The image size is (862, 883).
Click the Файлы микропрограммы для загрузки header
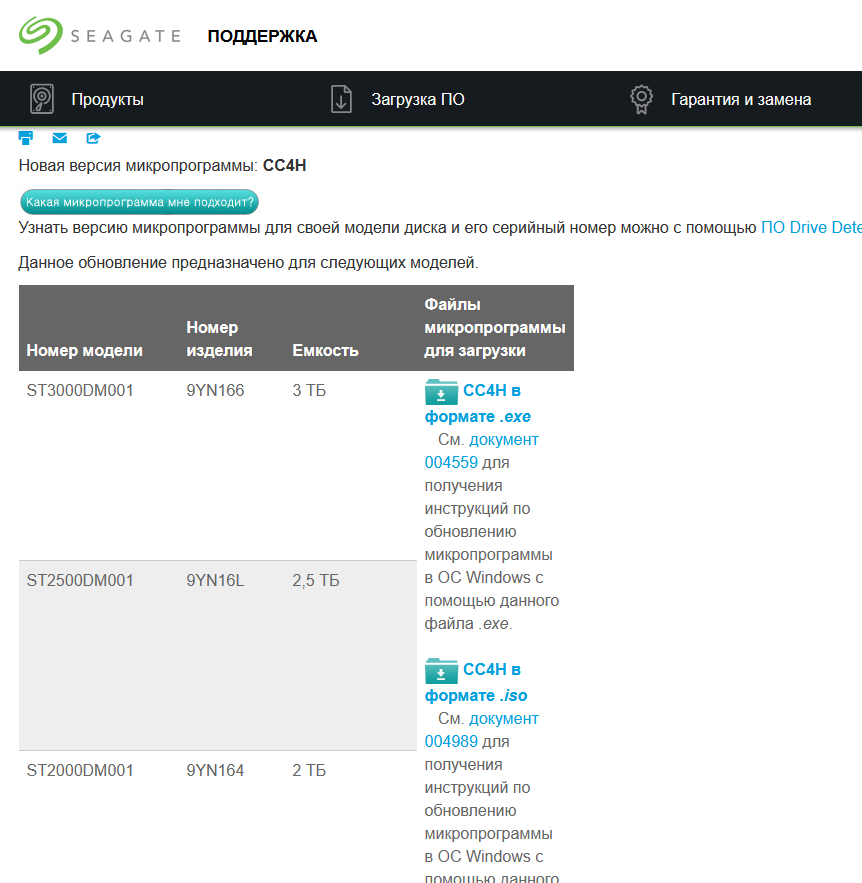point(495,328)
